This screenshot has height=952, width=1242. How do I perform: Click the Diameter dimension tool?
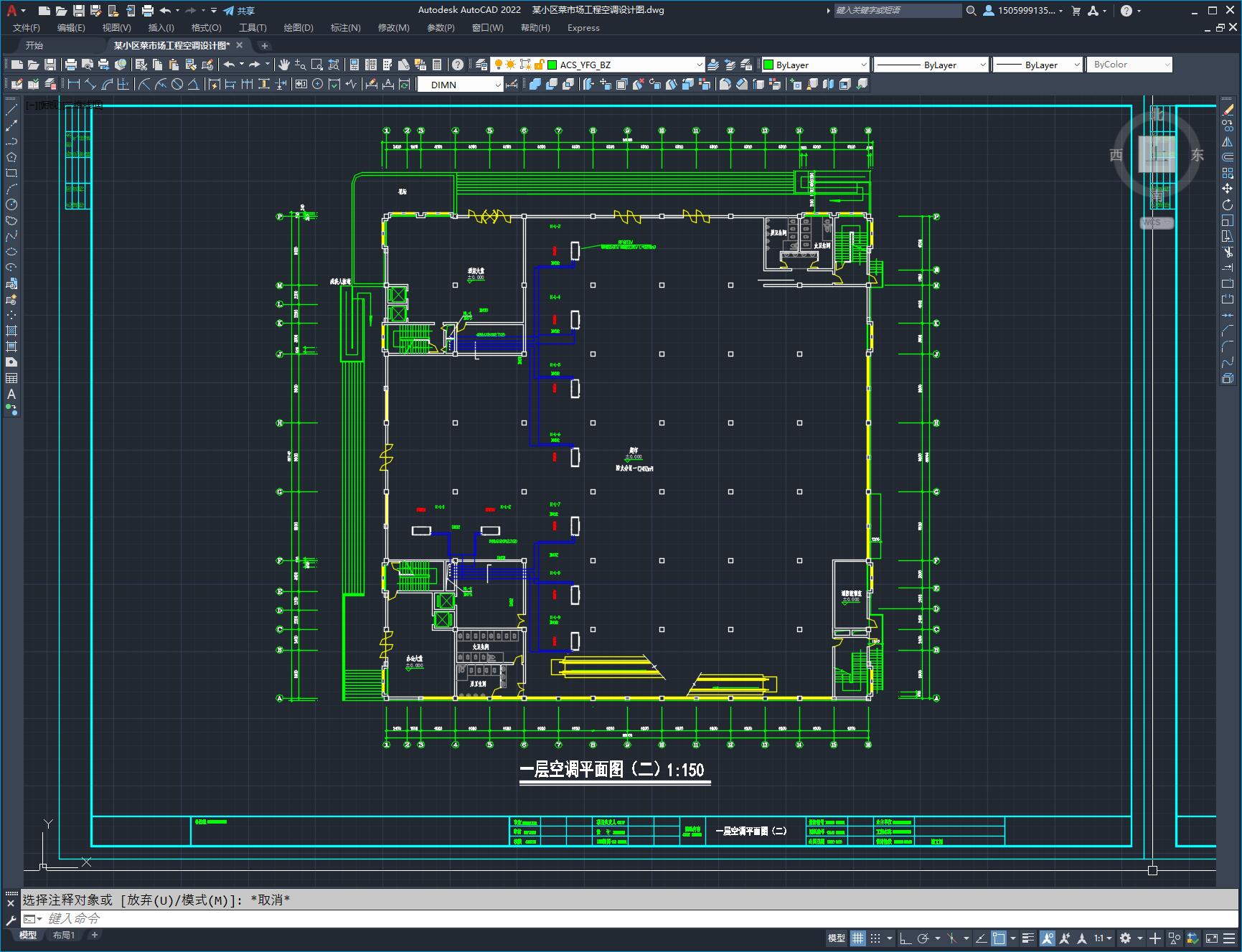click(x=177, y=84)
